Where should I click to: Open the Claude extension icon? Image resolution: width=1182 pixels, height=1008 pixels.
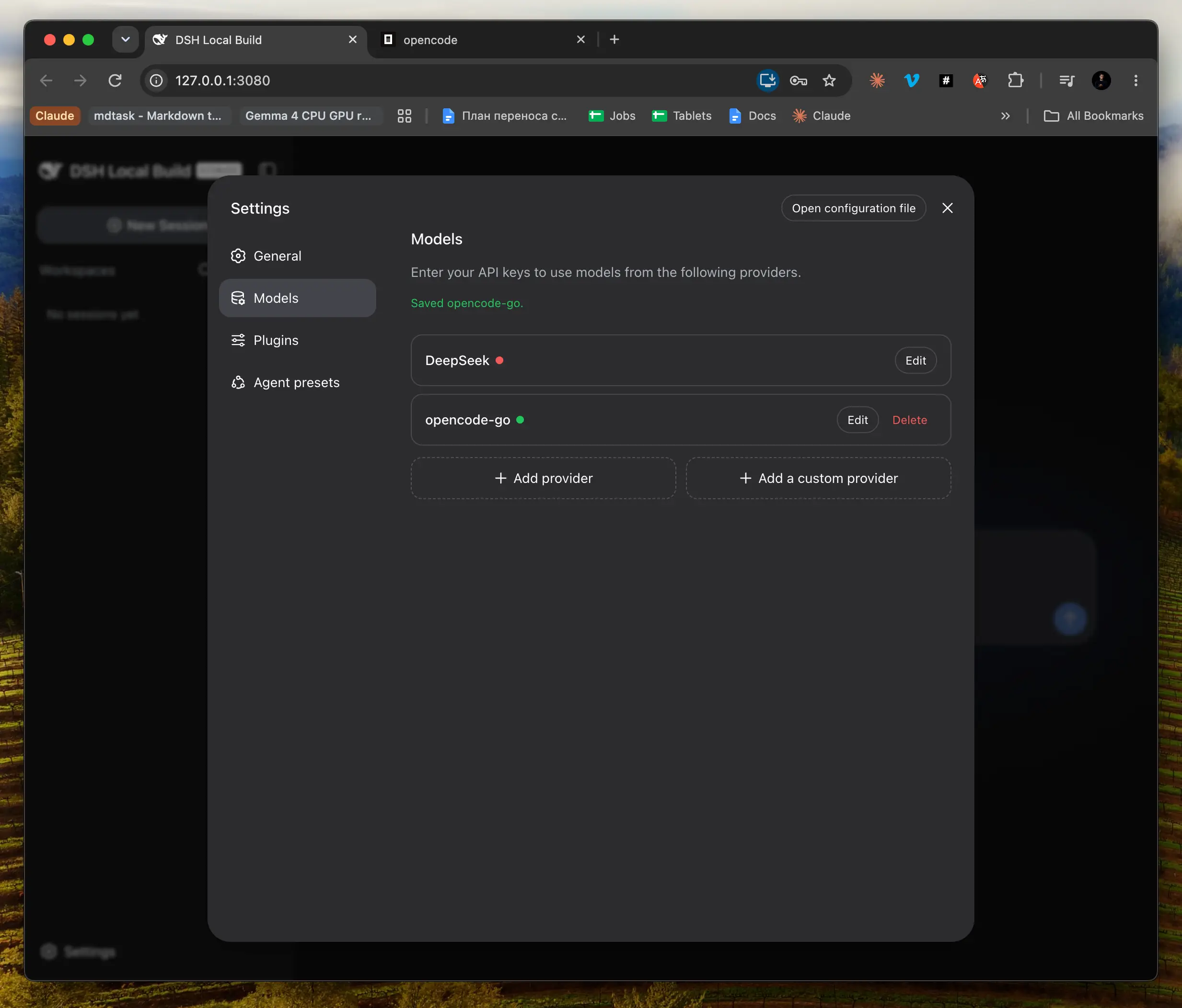(x=877, y=80)
